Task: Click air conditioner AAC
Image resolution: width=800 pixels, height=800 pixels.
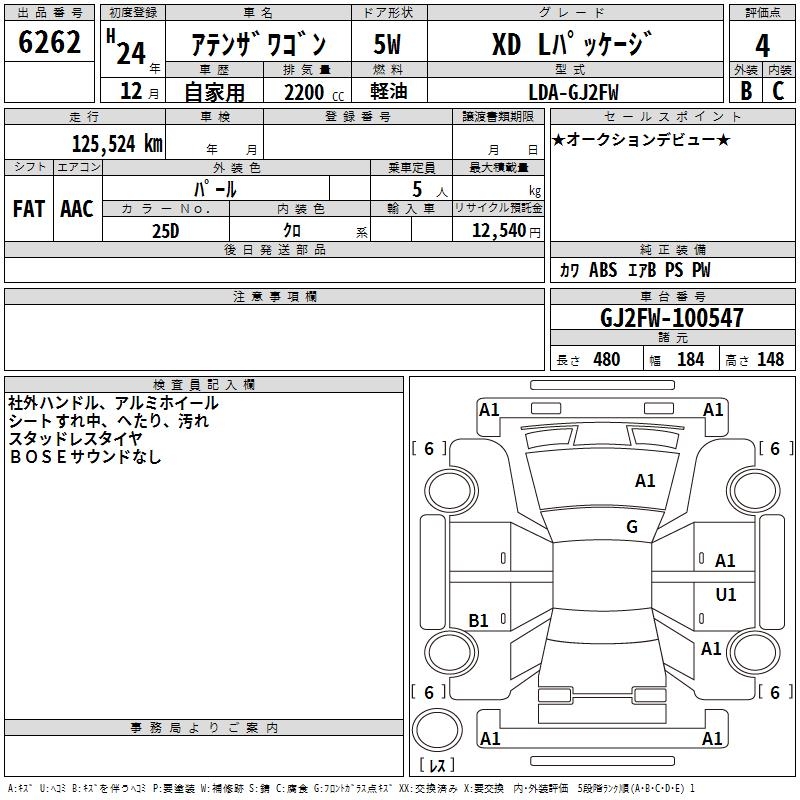Action: point(77,209)
